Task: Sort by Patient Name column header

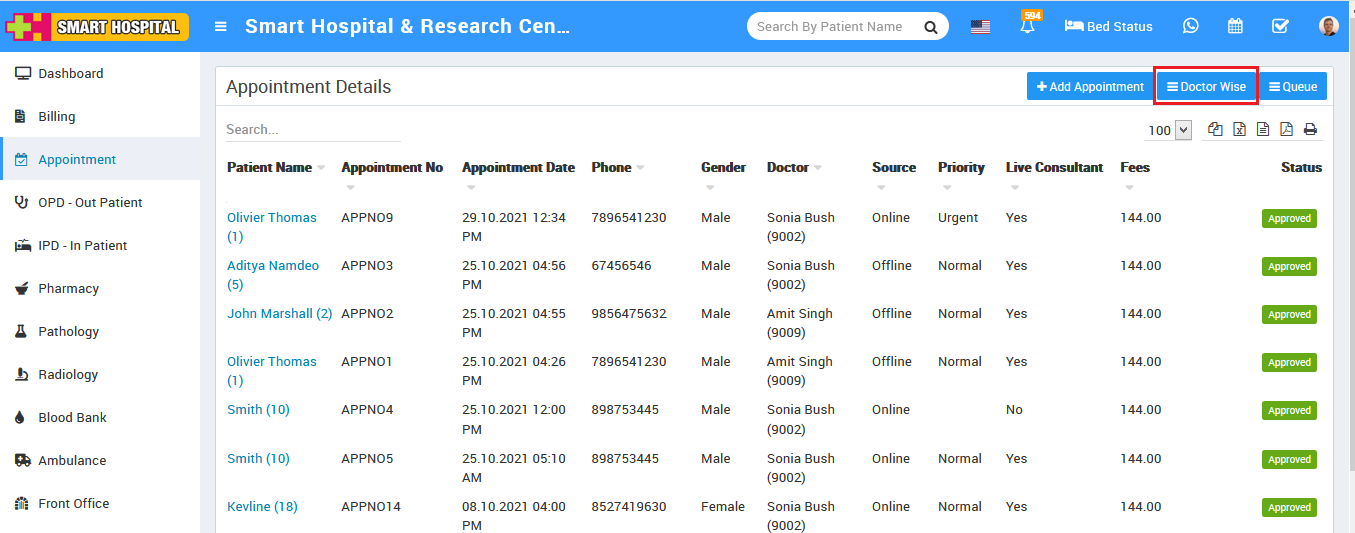Action: (x=269, y=167)
